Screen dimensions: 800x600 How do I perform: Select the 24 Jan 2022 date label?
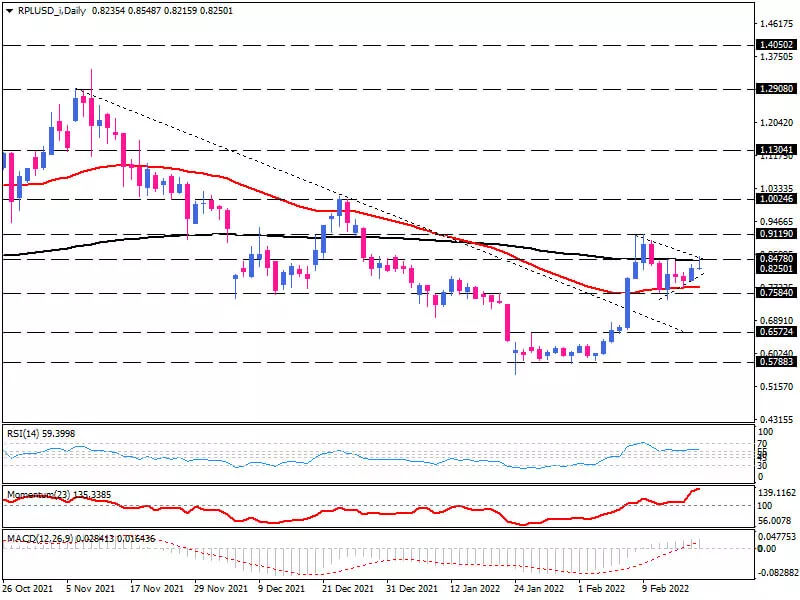(x=540, y=589)
